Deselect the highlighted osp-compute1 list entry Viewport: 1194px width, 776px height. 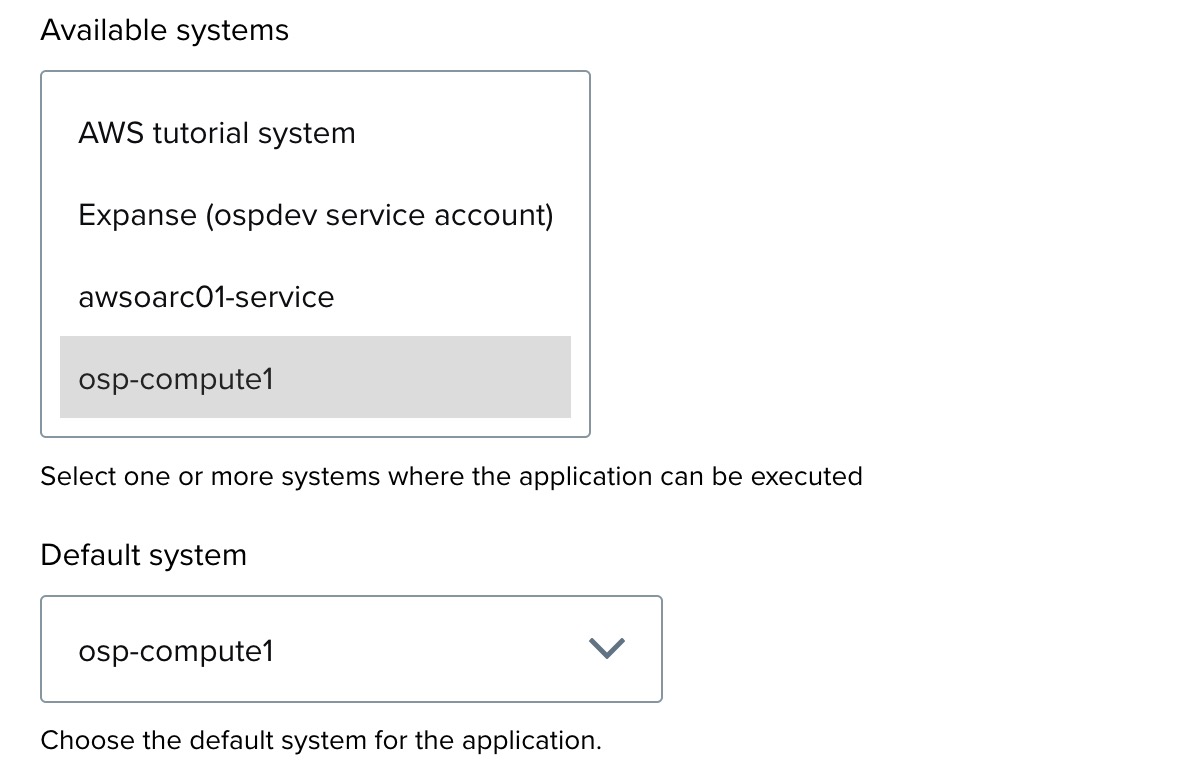[x=176, y=379]
